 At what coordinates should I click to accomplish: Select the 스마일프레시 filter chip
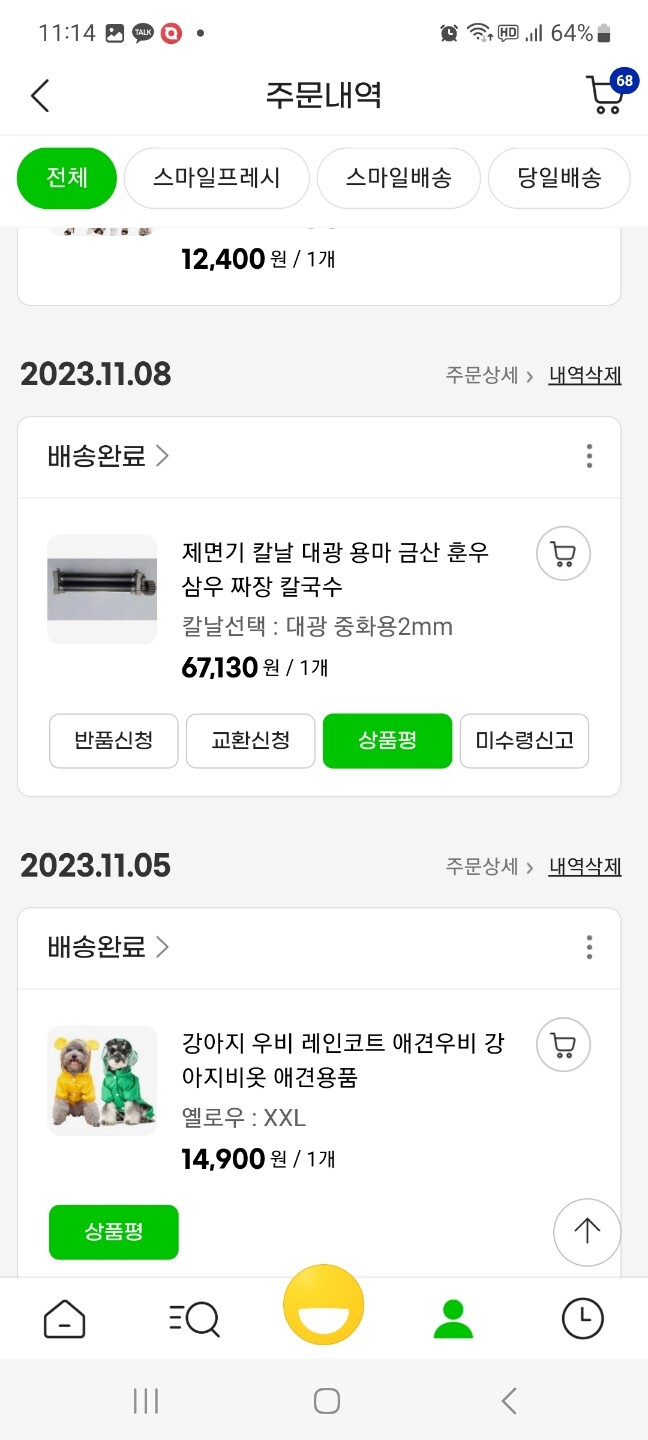216,178
